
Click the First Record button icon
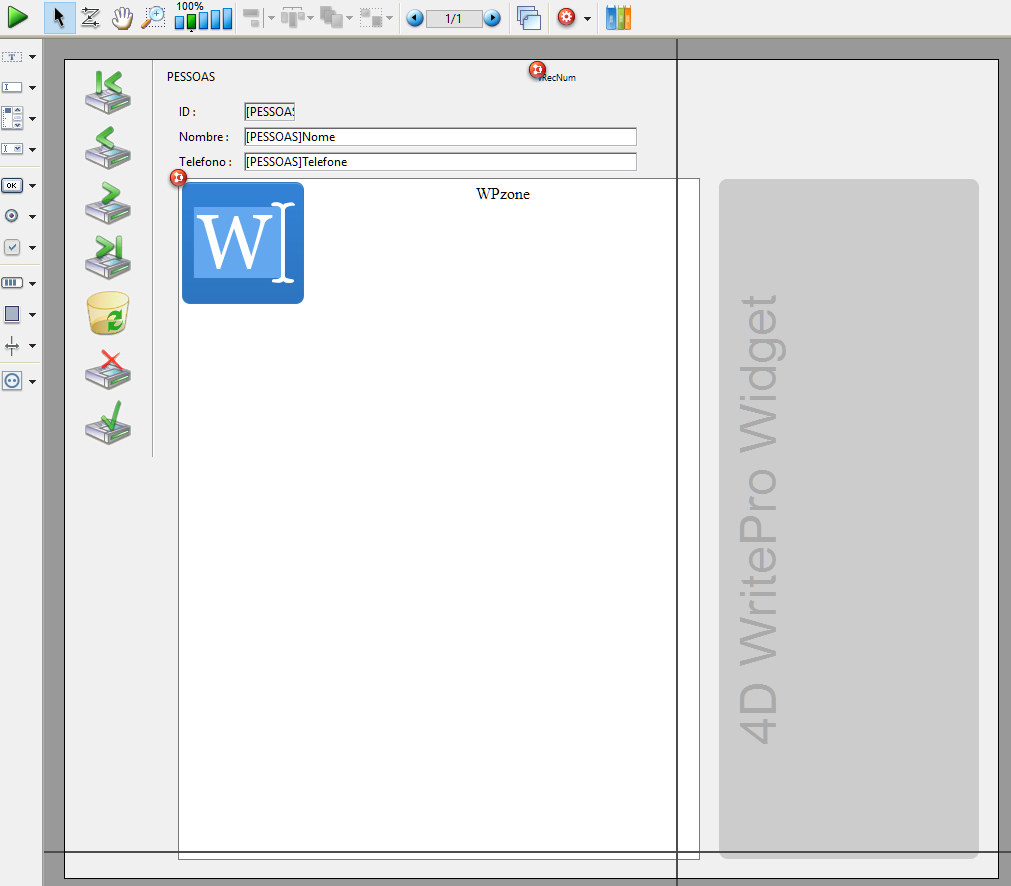pos(108,90)
